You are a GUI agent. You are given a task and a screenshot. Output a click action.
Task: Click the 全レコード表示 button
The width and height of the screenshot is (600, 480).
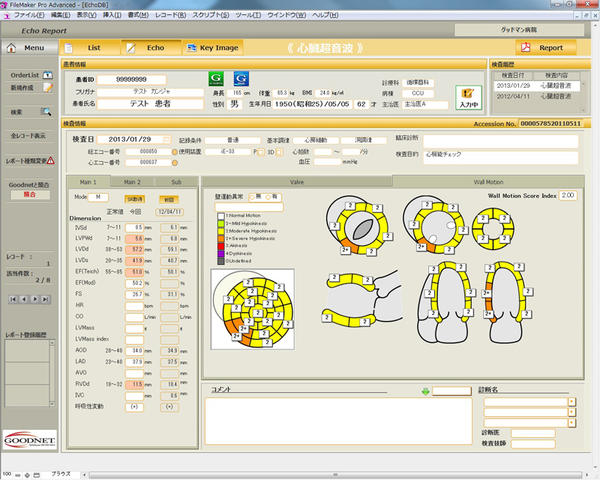[x=28, y=135]
